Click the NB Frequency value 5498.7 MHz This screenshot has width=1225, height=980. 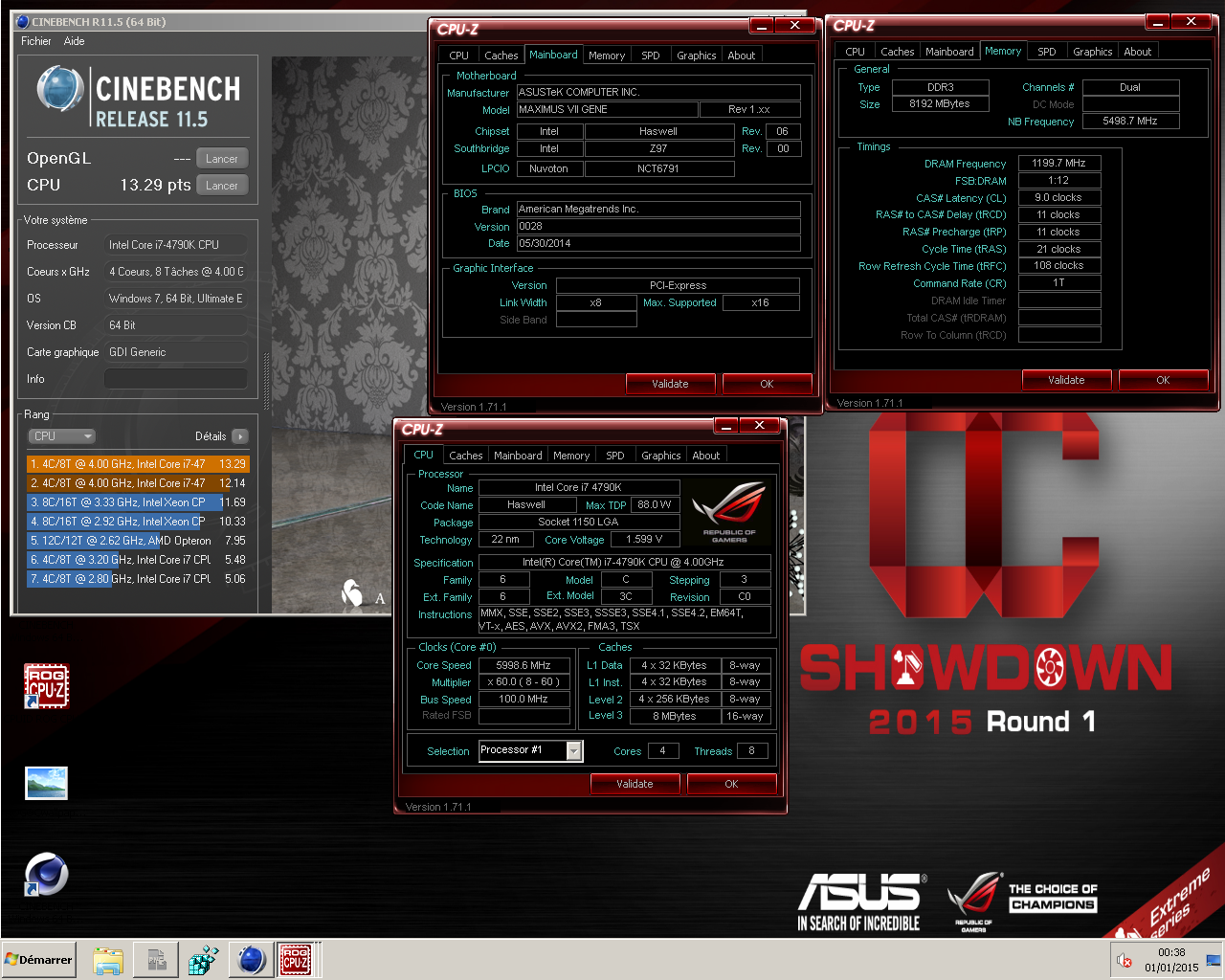1130,122
